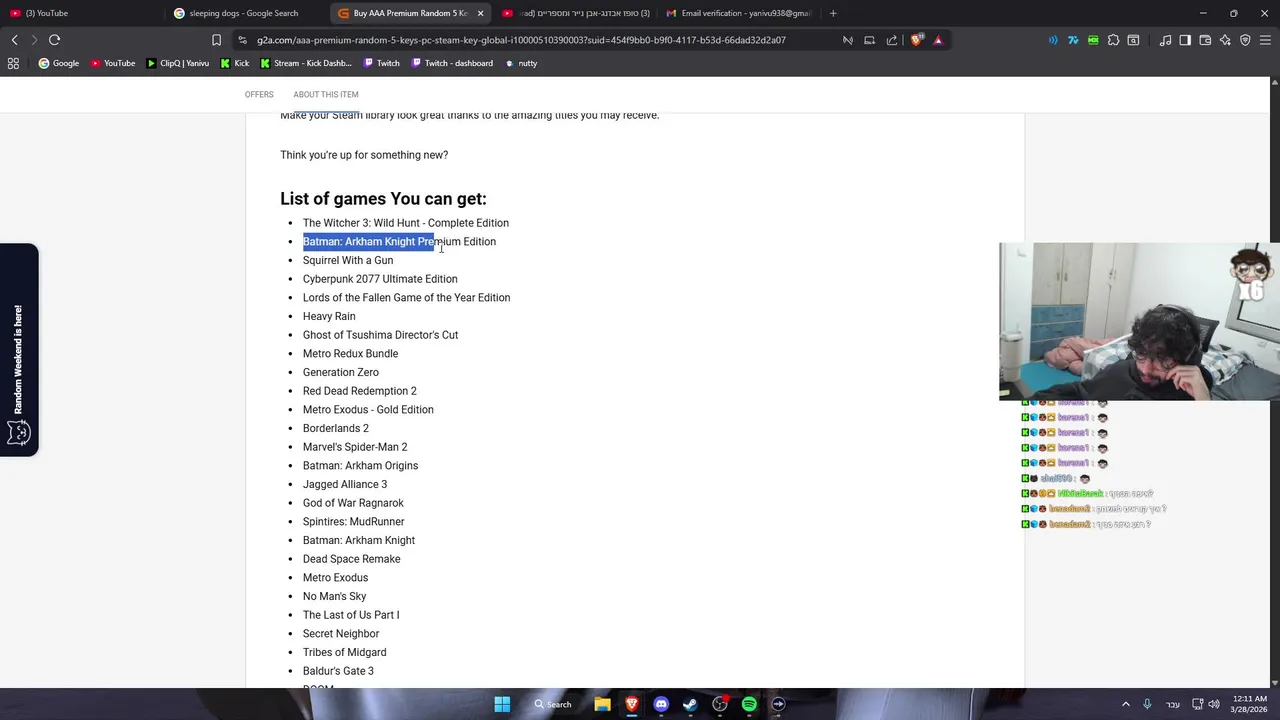The width and height of the screenshot is (1280, 720).
Task: Click 'Baldur's Gate 3' entry
Action: click(338, 671)
